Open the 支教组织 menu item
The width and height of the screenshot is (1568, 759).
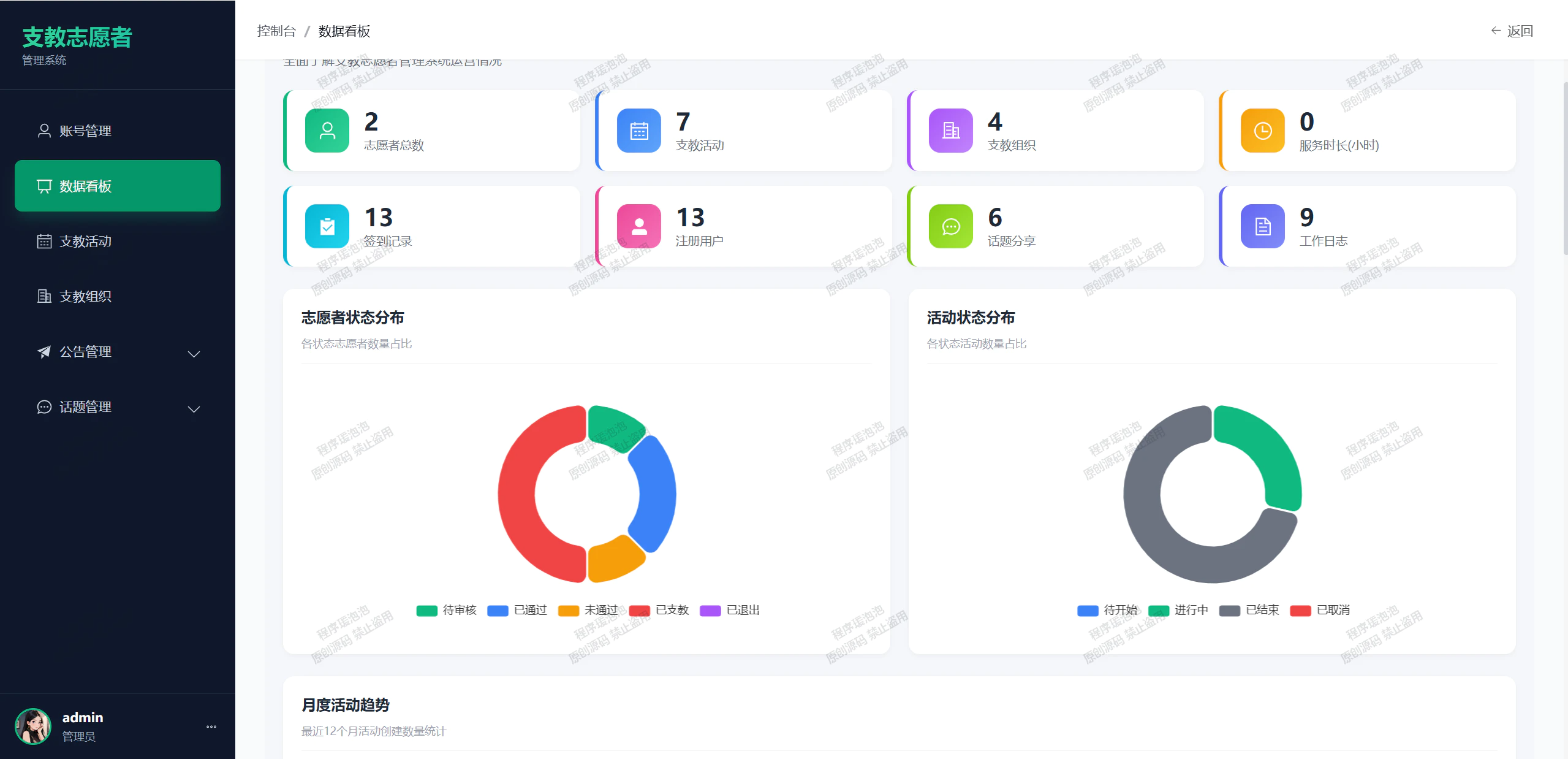tap(118, 296)
